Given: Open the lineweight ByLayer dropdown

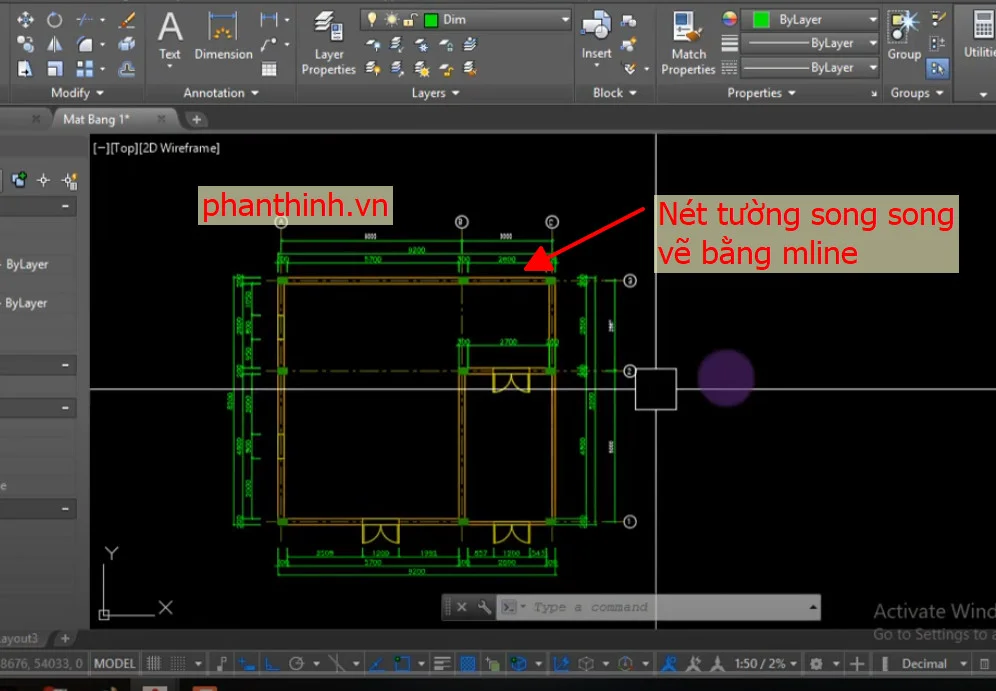Looking at the screenshot, I should coord(873,43).
